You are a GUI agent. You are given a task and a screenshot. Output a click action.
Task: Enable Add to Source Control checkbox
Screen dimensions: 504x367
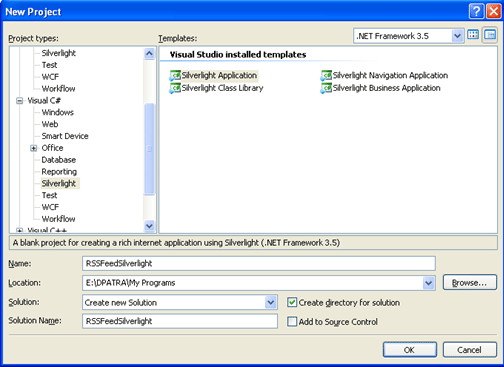(292, 322)
